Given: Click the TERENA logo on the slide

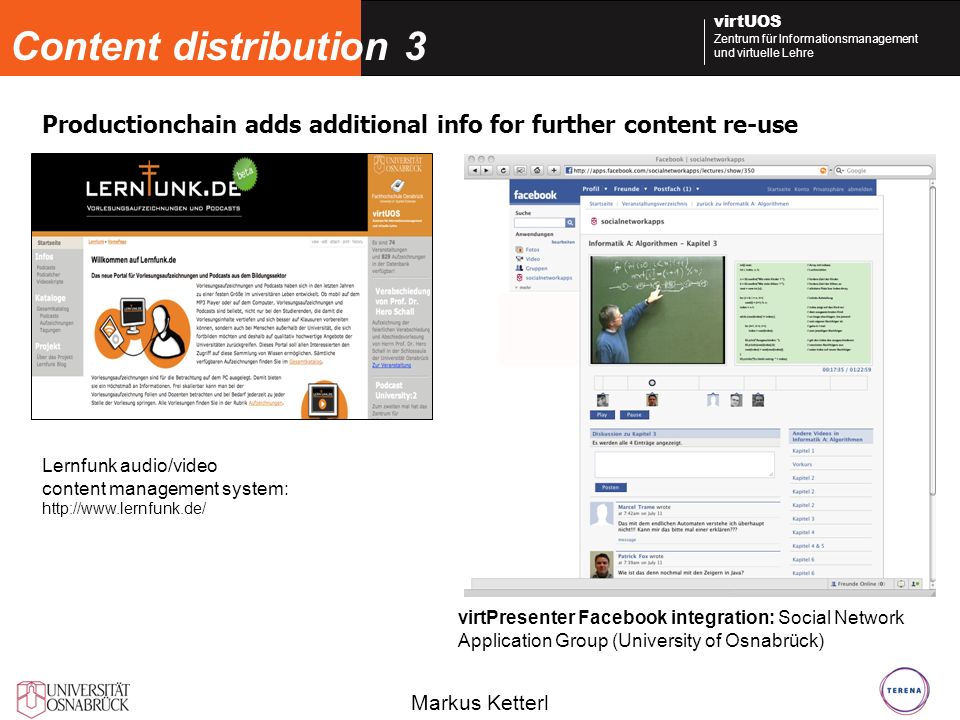Looking at the screenshot, I should pos(904,690).
